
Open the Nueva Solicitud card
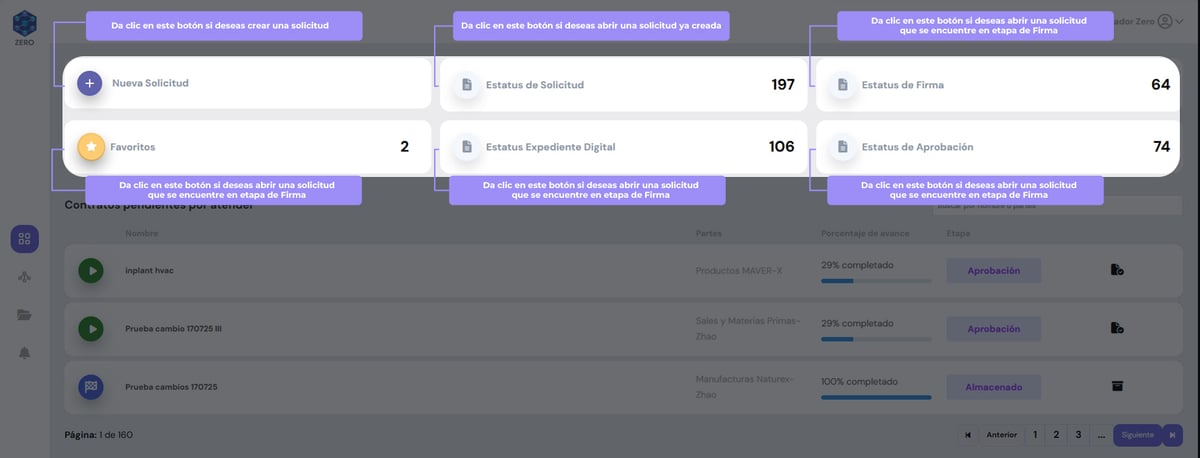(x=248, y=84)
